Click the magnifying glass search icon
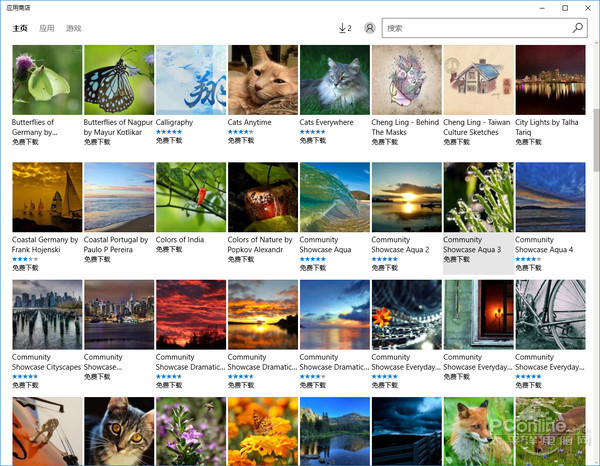Viewport: 600px width, 466px height. [x=578, y=29]
